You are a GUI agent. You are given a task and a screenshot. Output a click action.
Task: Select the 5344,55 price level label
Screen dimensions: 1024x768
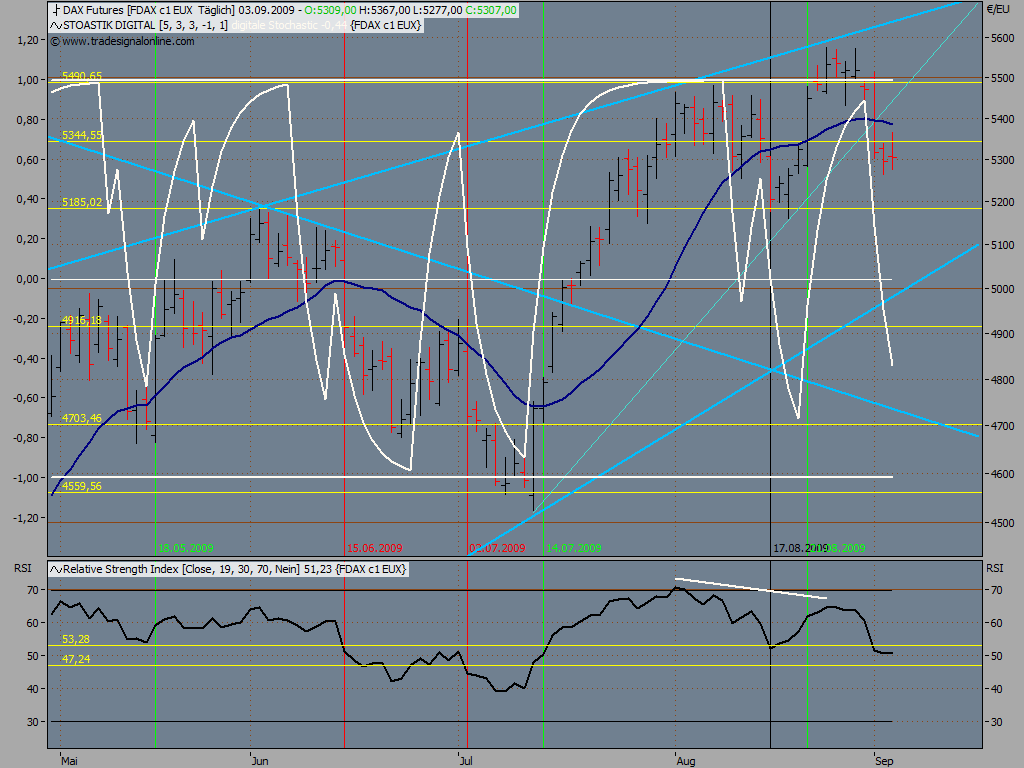(82, 135)
